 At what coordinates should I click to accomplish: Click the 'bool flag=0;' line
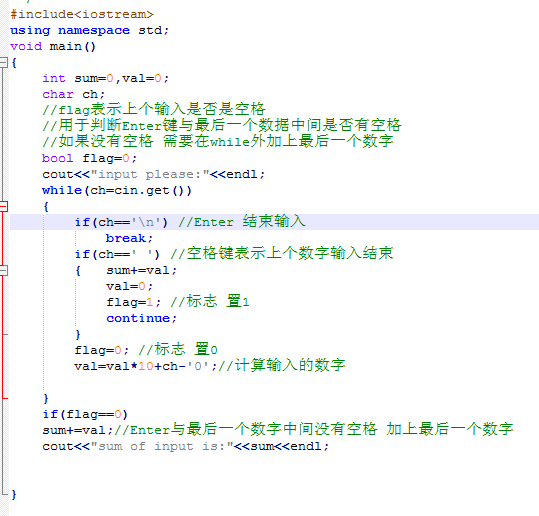(89, 158)
